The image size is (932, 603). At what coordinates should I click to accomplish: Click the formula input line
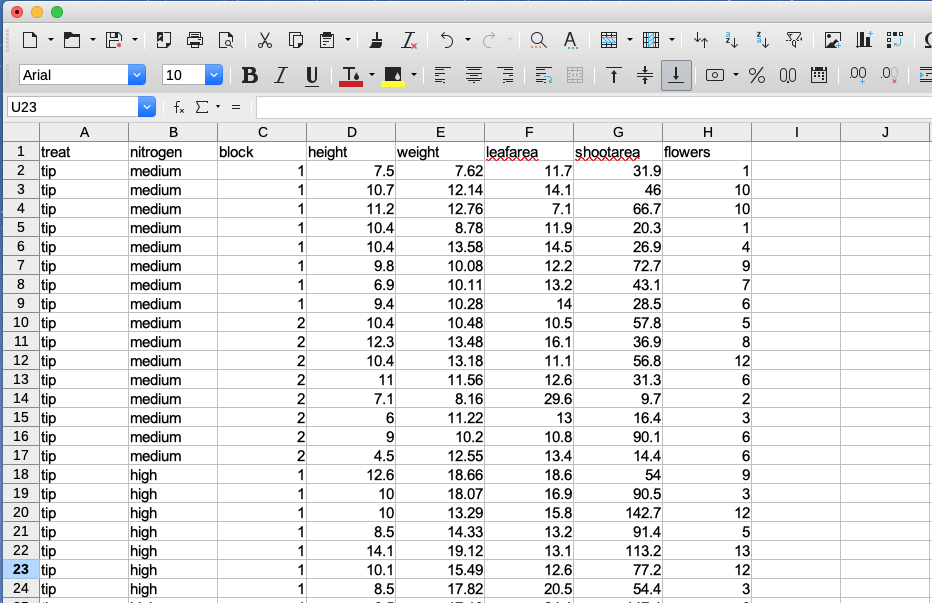click(x=590, y=107)
